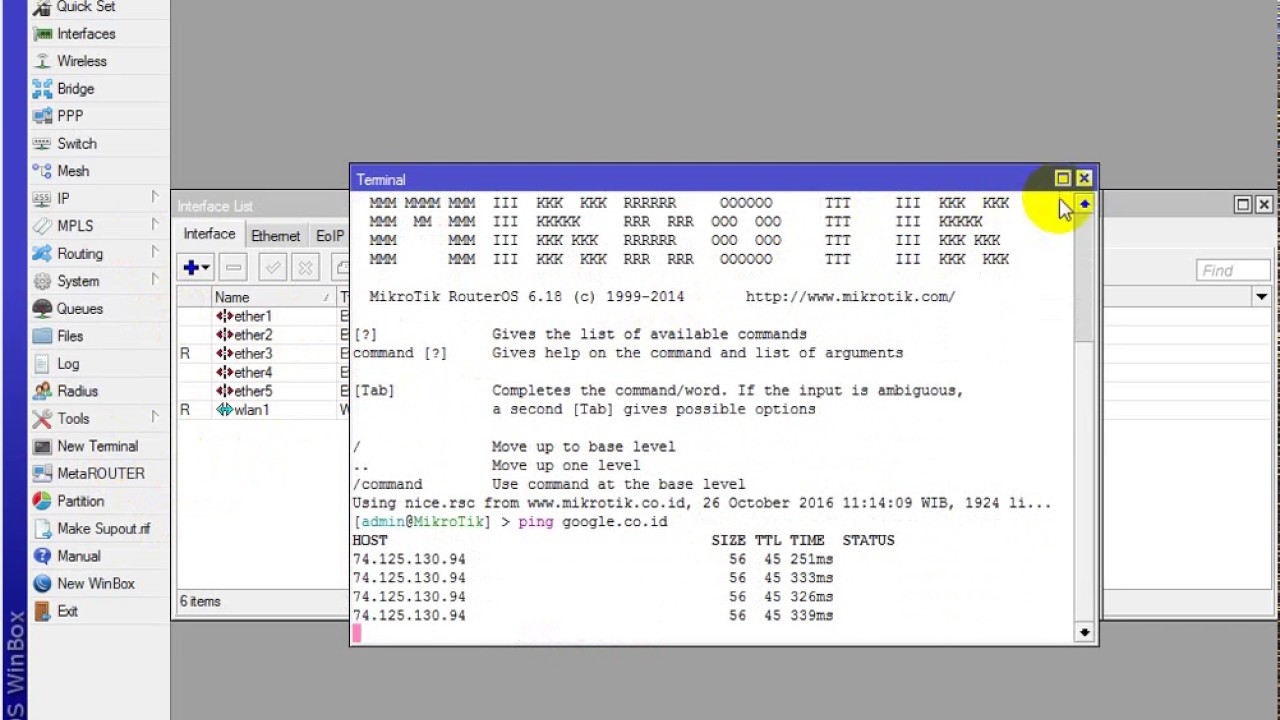Switch to the Interface tab

tap(209, 234)
